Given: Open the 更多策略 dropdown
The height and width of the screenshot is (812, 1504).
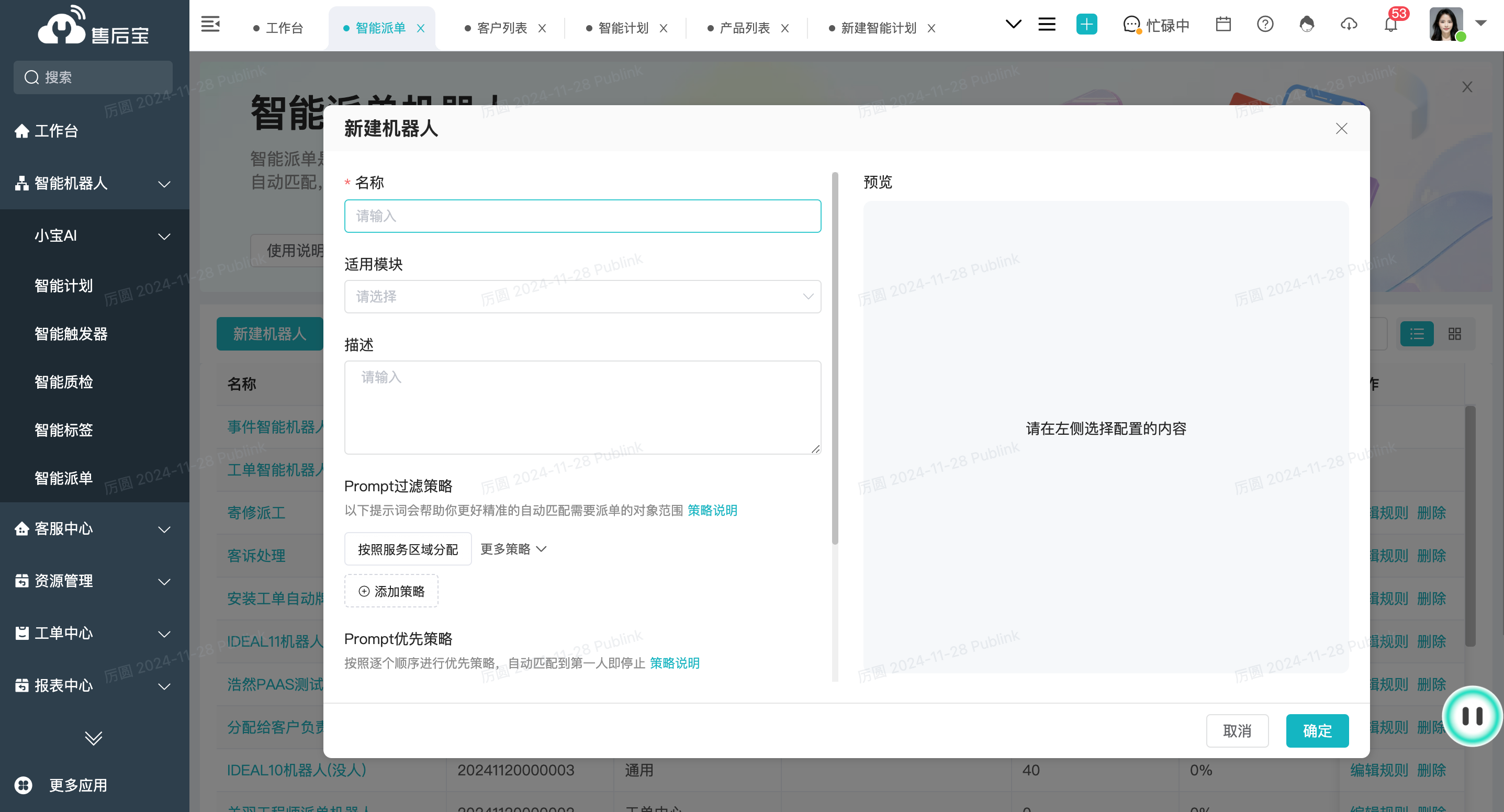Looking at the screenshot, I should click(513, 549).
